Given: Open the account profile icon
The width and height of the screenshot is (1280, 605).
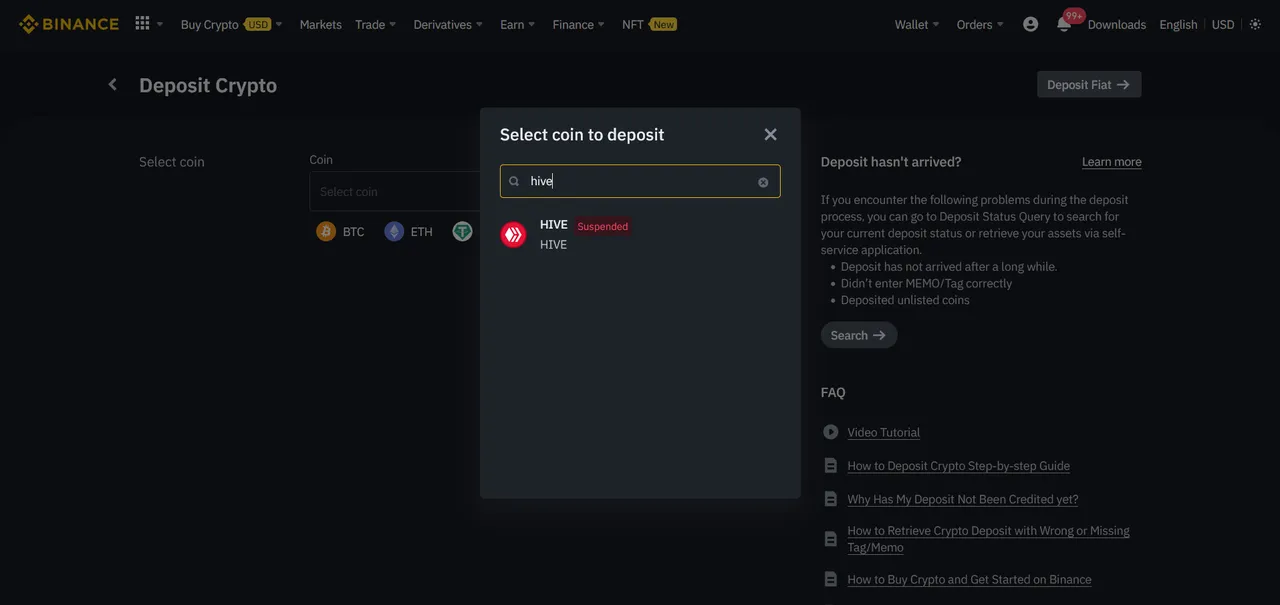Looking at the screenshot, I should pos(1031,24).
